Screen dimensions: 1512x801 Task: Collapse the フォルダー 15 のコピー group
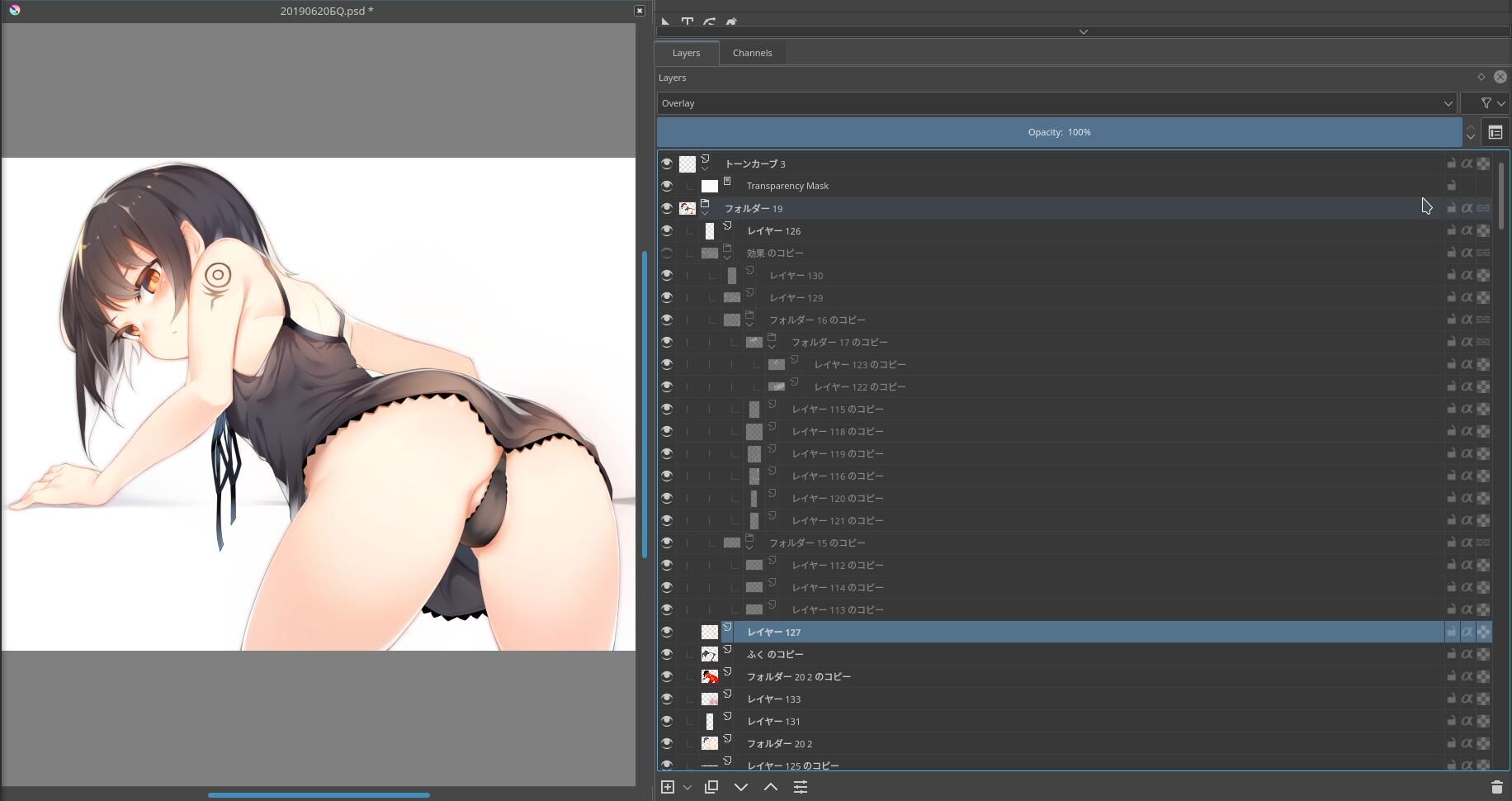click(x=749, y=547)
